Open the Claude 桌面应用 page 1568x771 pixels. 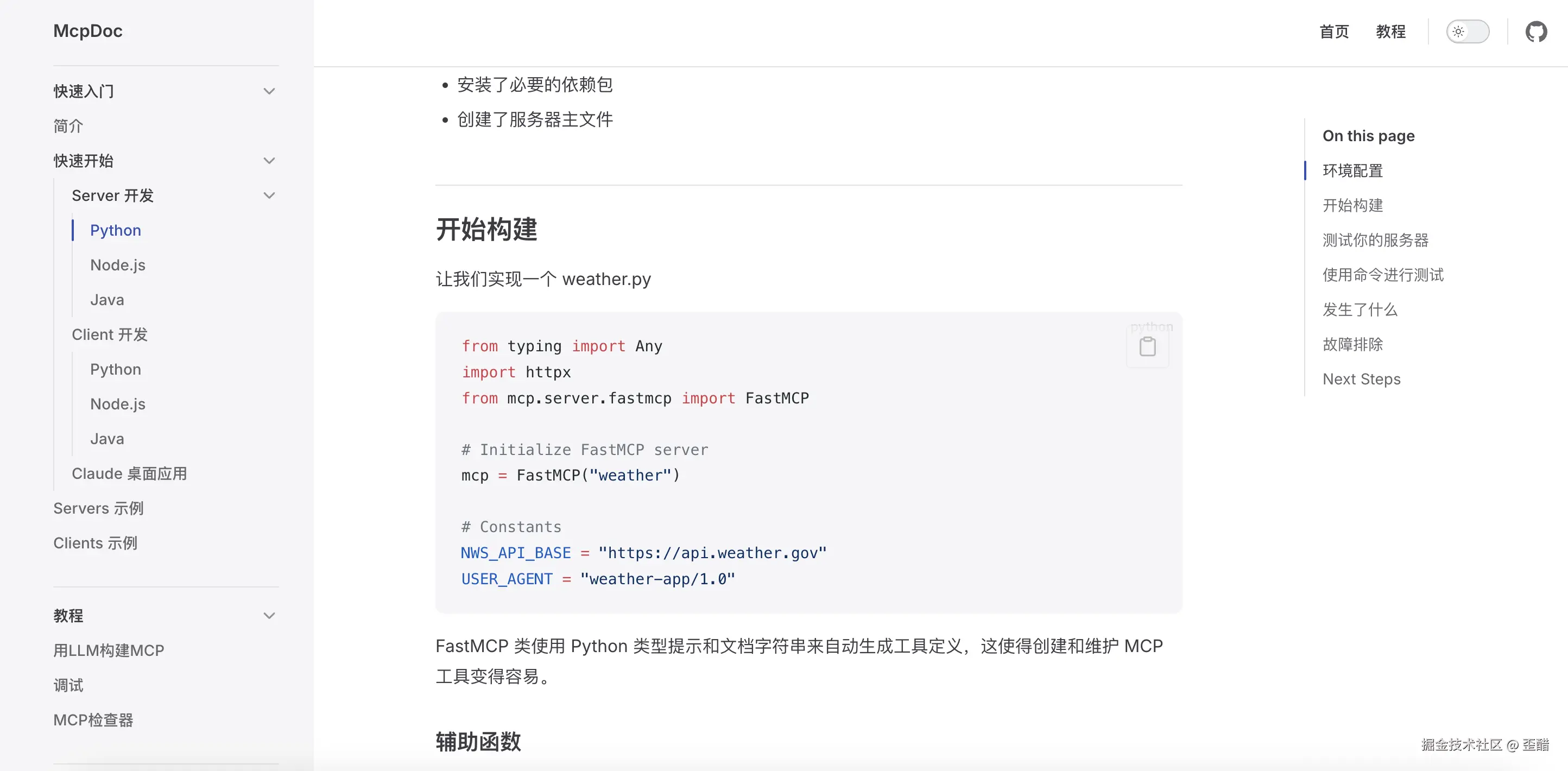(x=129, y=473)
